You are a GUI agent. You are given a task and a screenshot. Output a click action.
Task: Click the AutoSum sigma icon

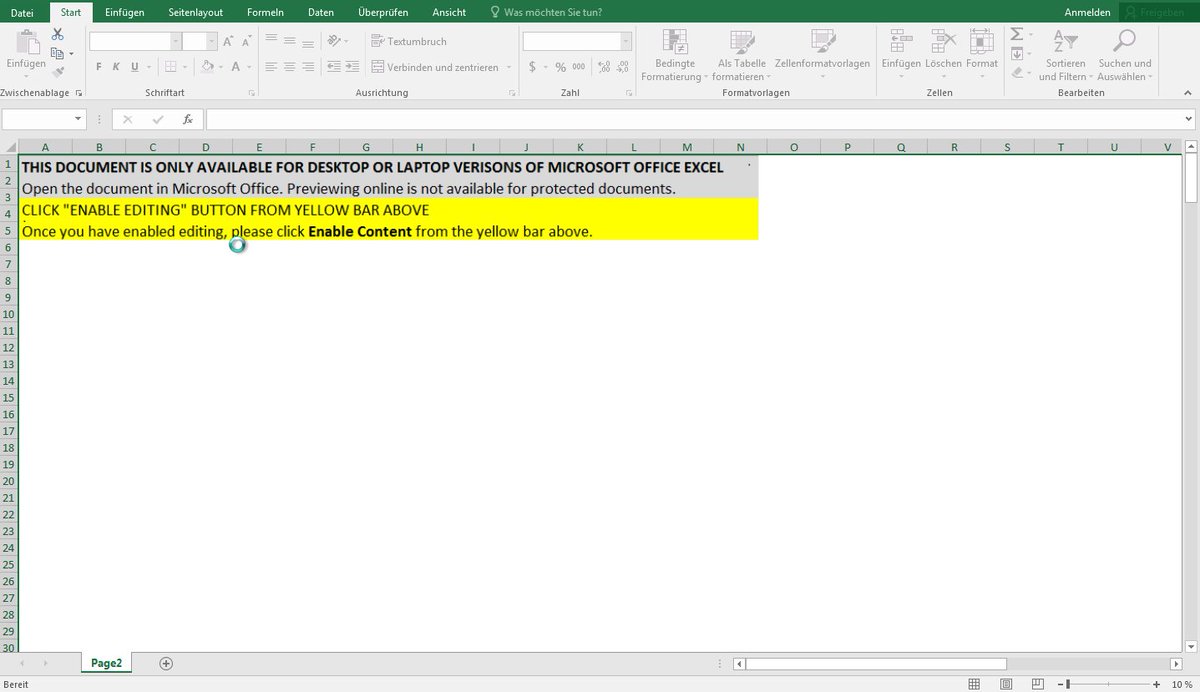(1017, 34)
